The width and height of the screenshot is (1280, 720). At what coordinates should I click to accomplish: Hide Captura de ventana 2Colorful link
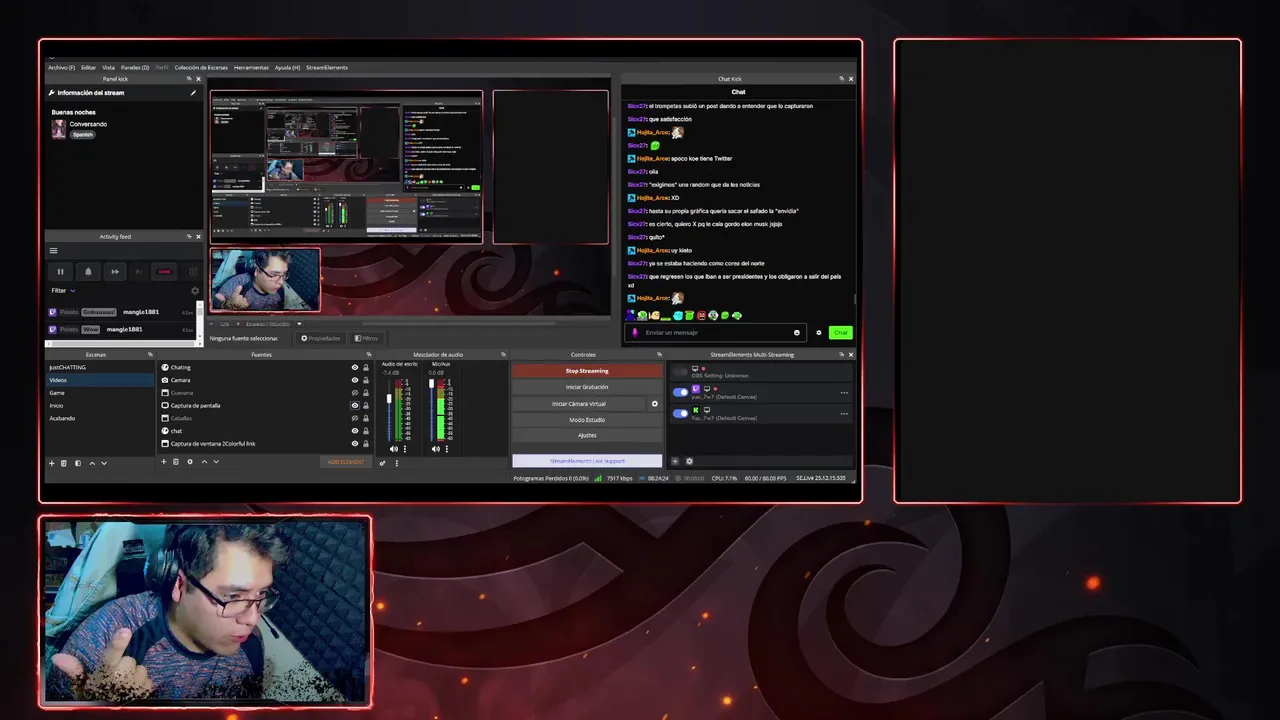355,444
